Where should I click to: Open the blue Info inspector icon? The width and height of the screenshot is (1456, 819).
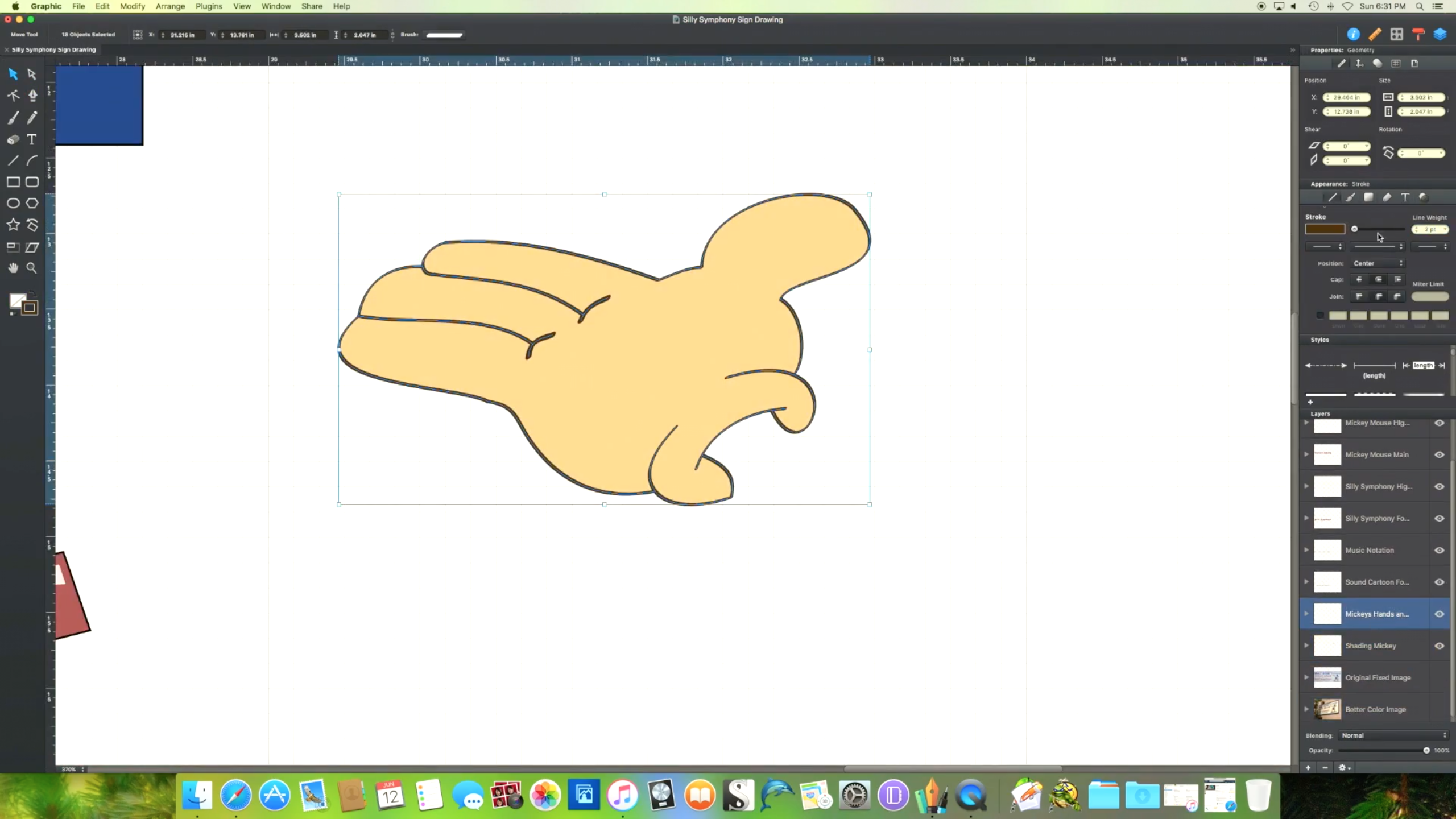coord(1353,35)
